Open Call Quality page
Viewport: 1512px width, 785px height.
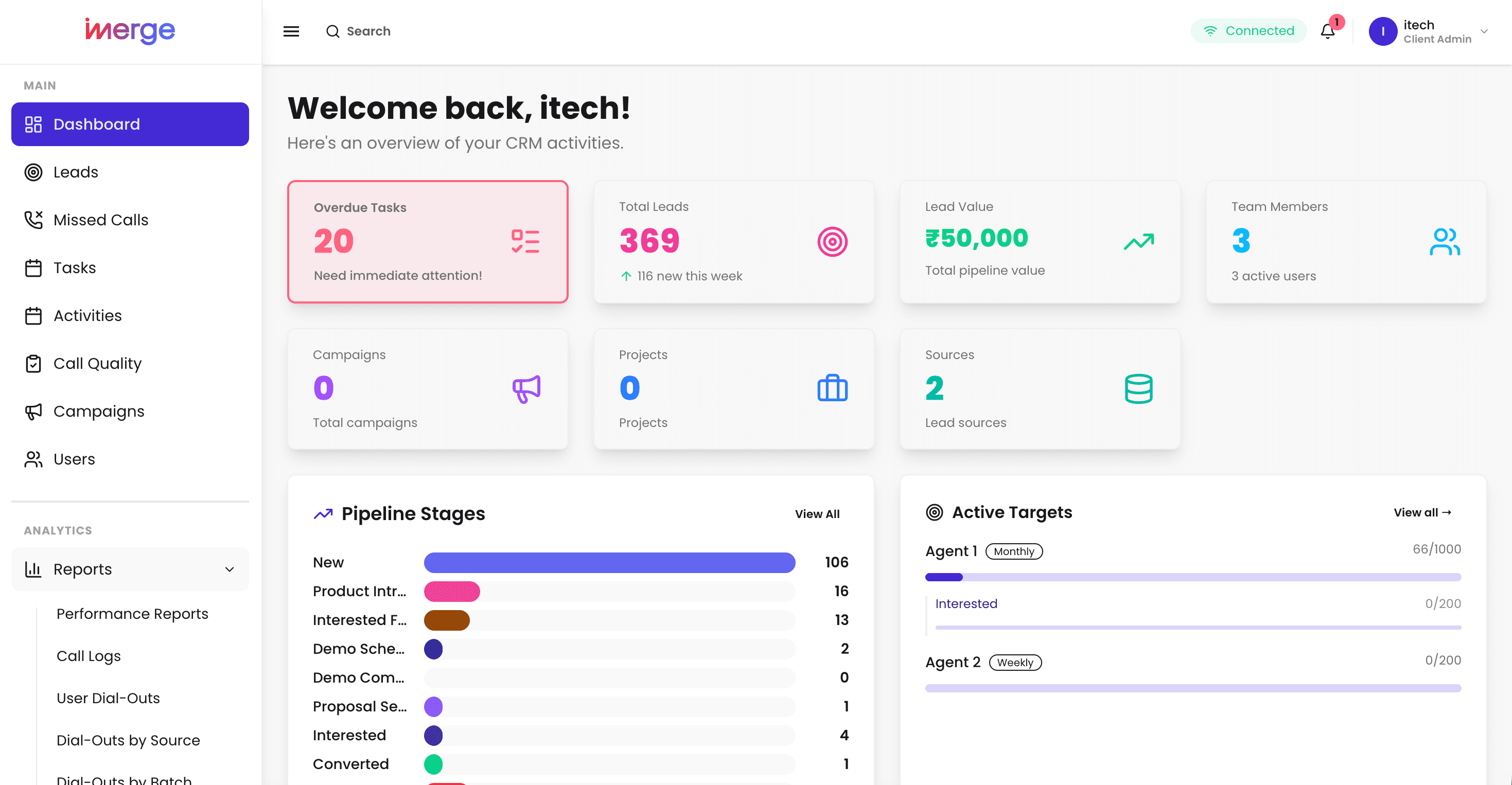click(130, 364)
